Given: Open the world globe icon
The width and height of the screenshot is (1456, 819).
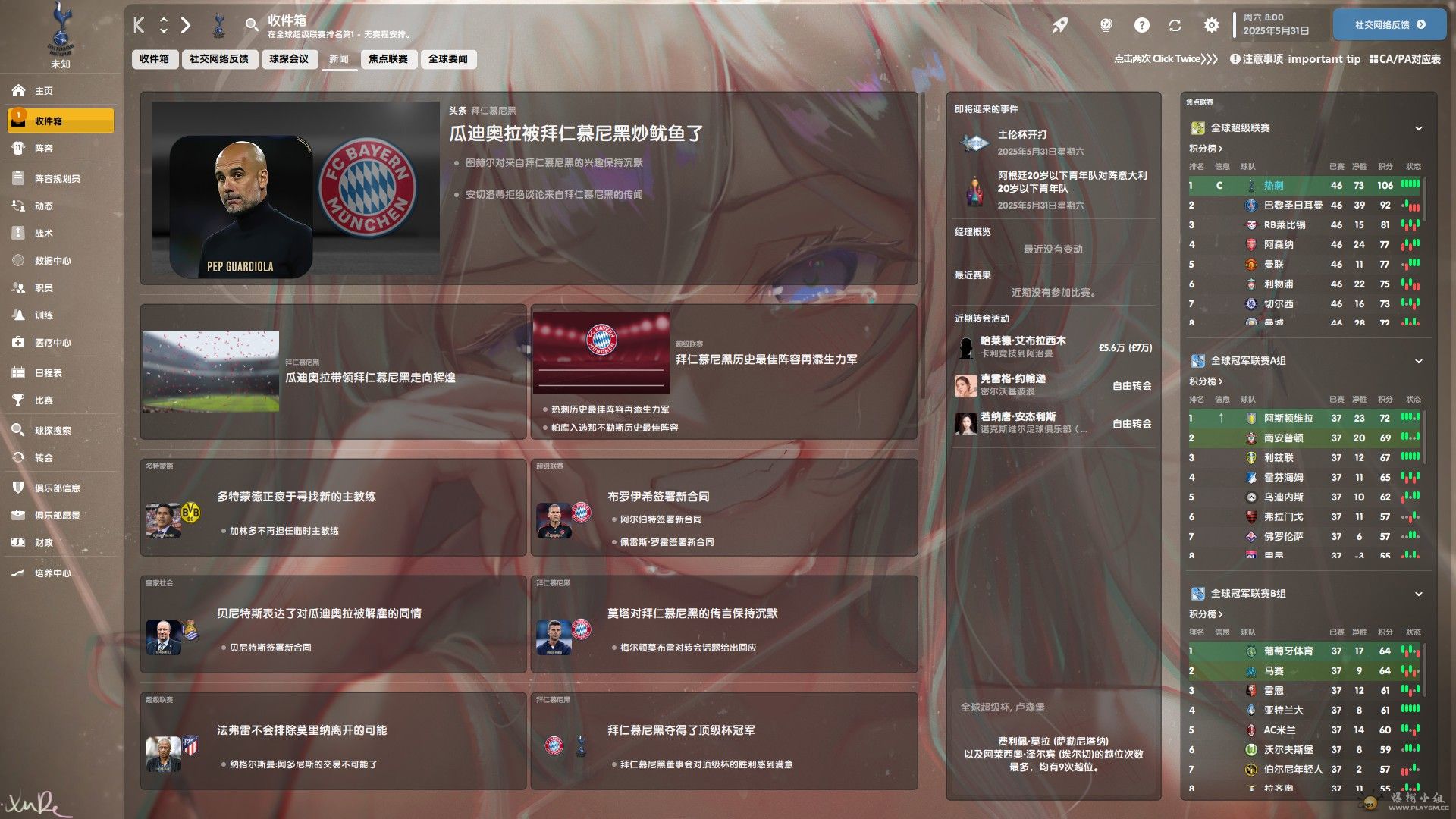Looking at the screenshot, I should (1106, 25).
